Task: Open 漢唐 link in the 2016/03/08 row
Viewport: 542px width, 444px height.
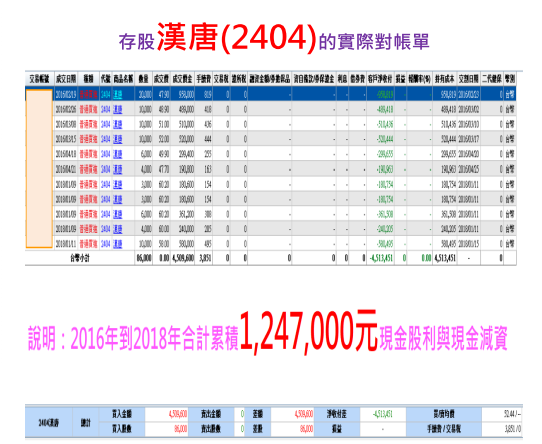Action: click(x=118, y=124)
